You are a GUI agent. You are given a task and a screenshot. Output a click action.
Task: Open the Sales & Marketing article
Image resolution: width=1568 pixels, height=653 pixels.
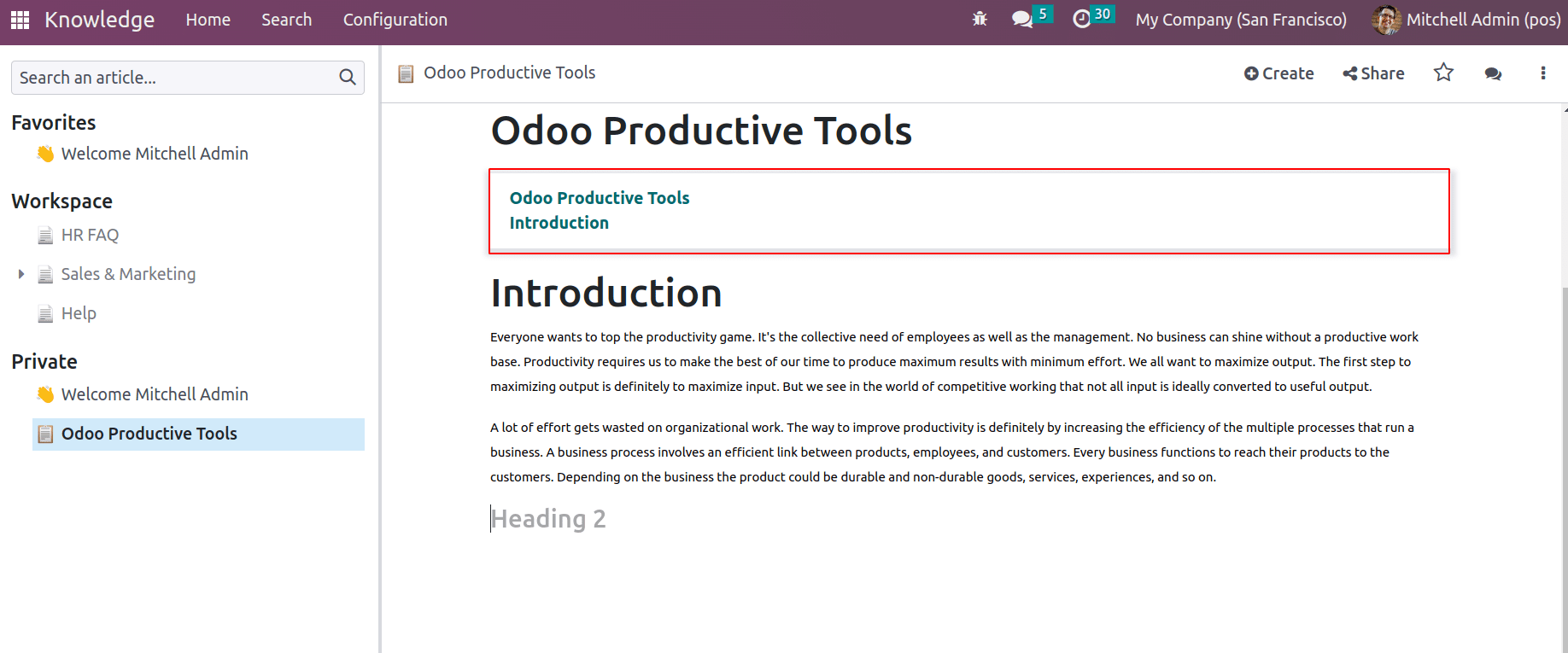[x=128, y=274]
